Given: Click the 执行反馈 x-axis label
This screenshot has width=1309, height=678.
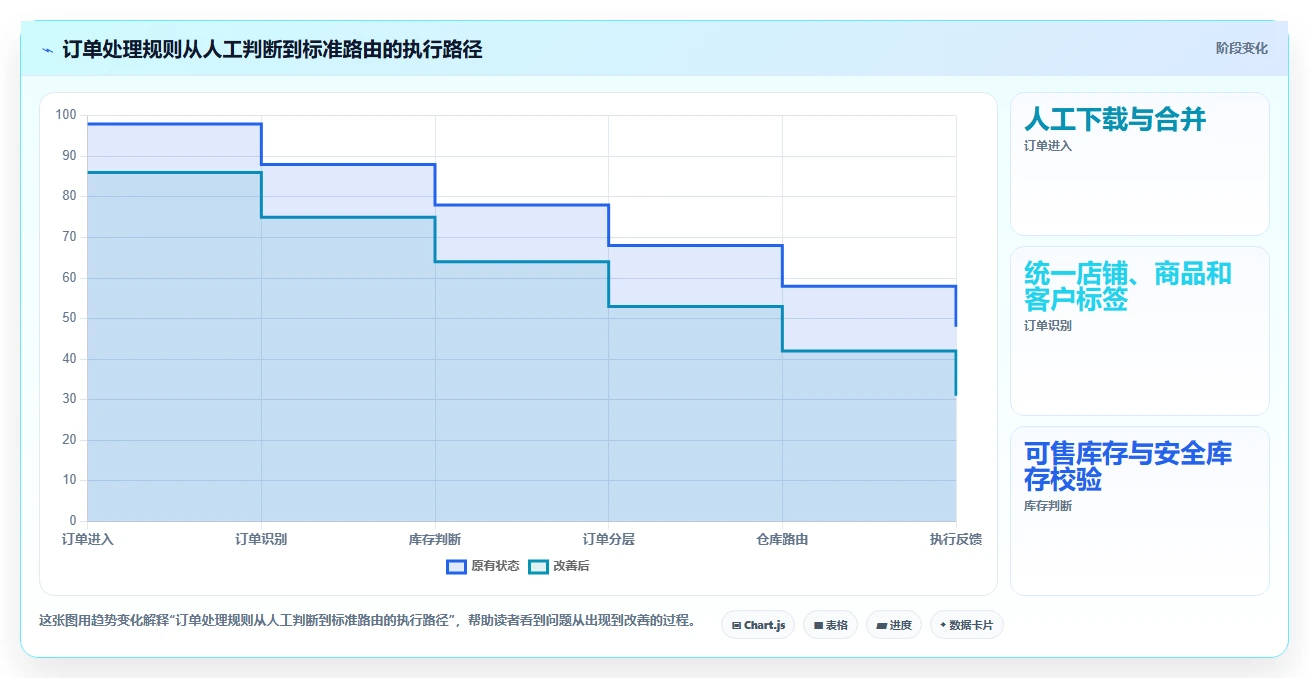Looking at the screenshot, I should tap(956, 539).
